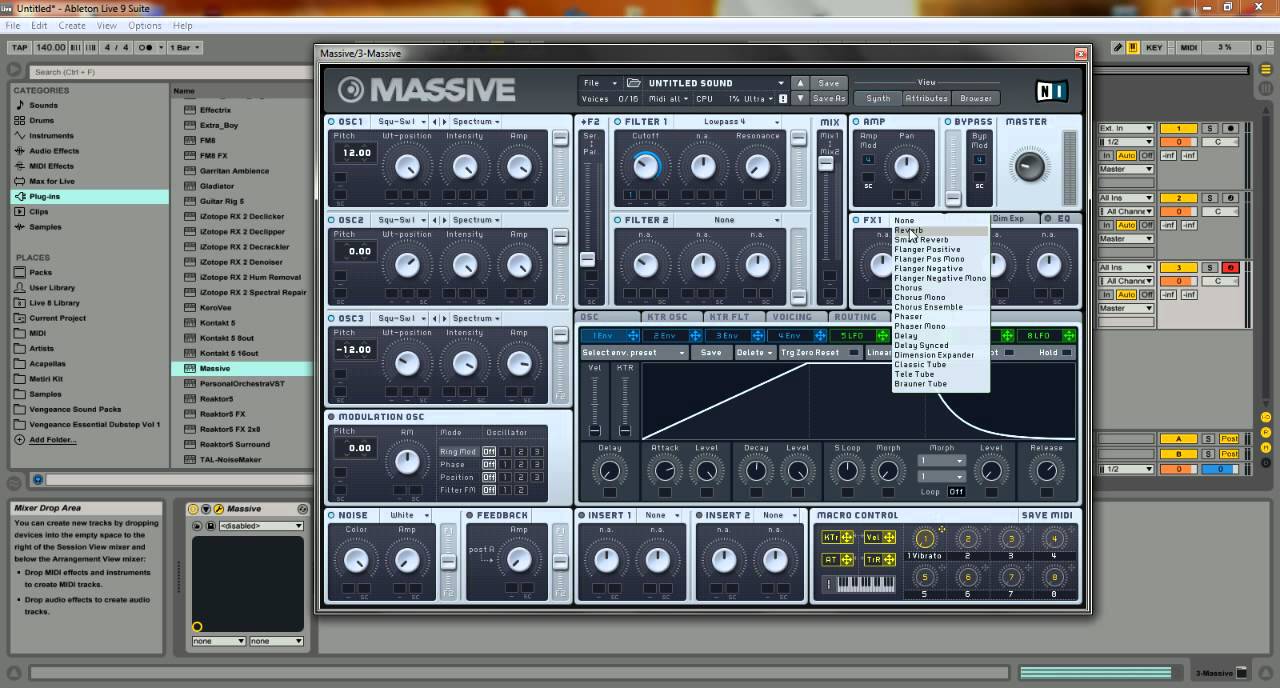Toggle Filter 1 on/off indicator
The height and width of the screenshot is (688, 1280).
point(618,122)
